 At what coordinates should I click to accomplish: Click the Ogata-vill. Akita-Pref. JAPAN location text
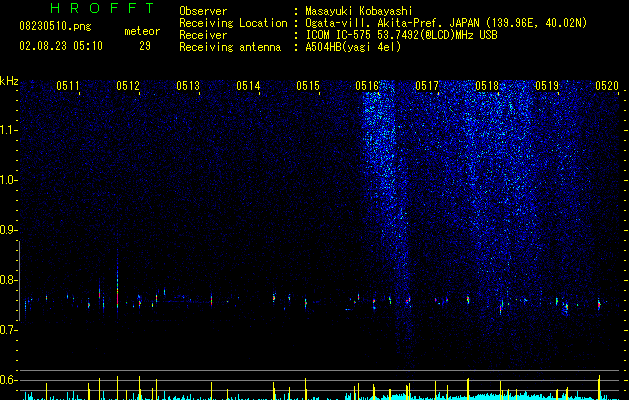click(446, 23)
